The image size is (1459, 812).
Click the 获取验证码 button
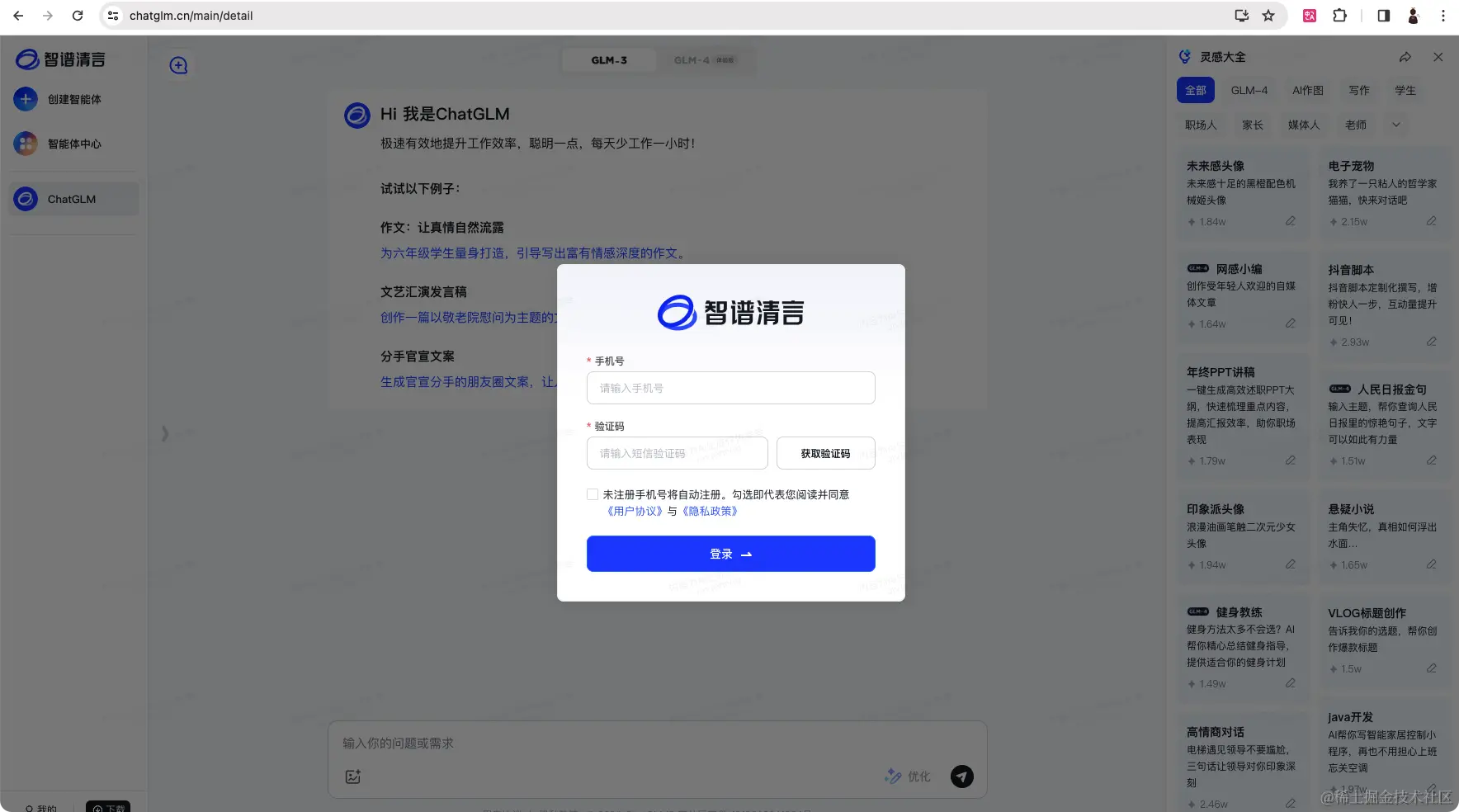[825, 453]
